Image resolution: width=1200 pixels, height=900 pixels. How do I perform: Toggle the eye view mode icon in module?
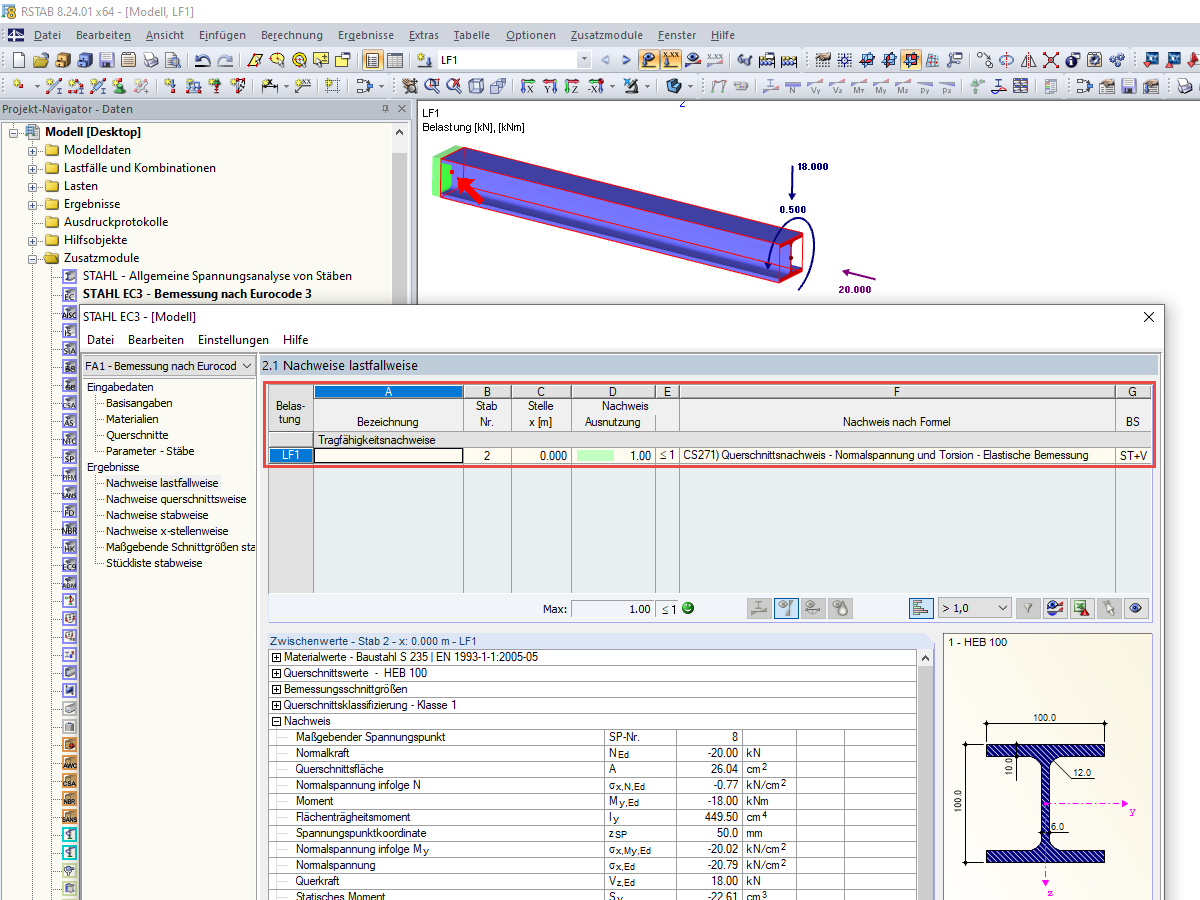[x=1135, y=607]
